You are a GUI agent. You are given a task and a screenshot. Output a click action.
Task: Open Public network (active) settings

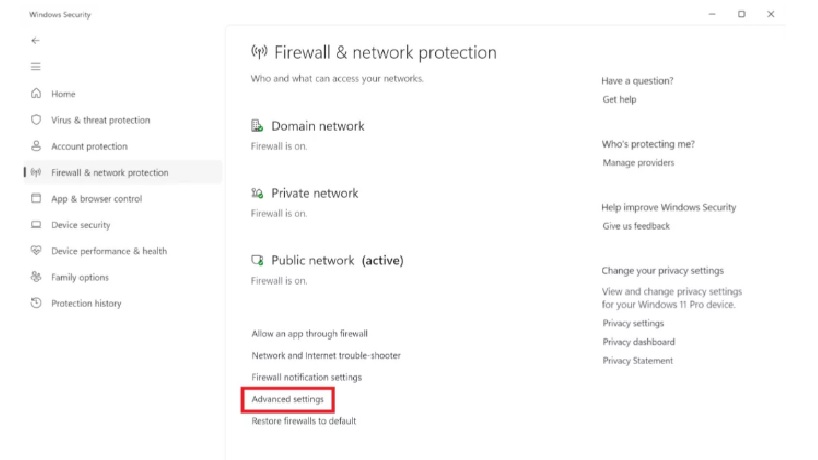pos(337,260)
